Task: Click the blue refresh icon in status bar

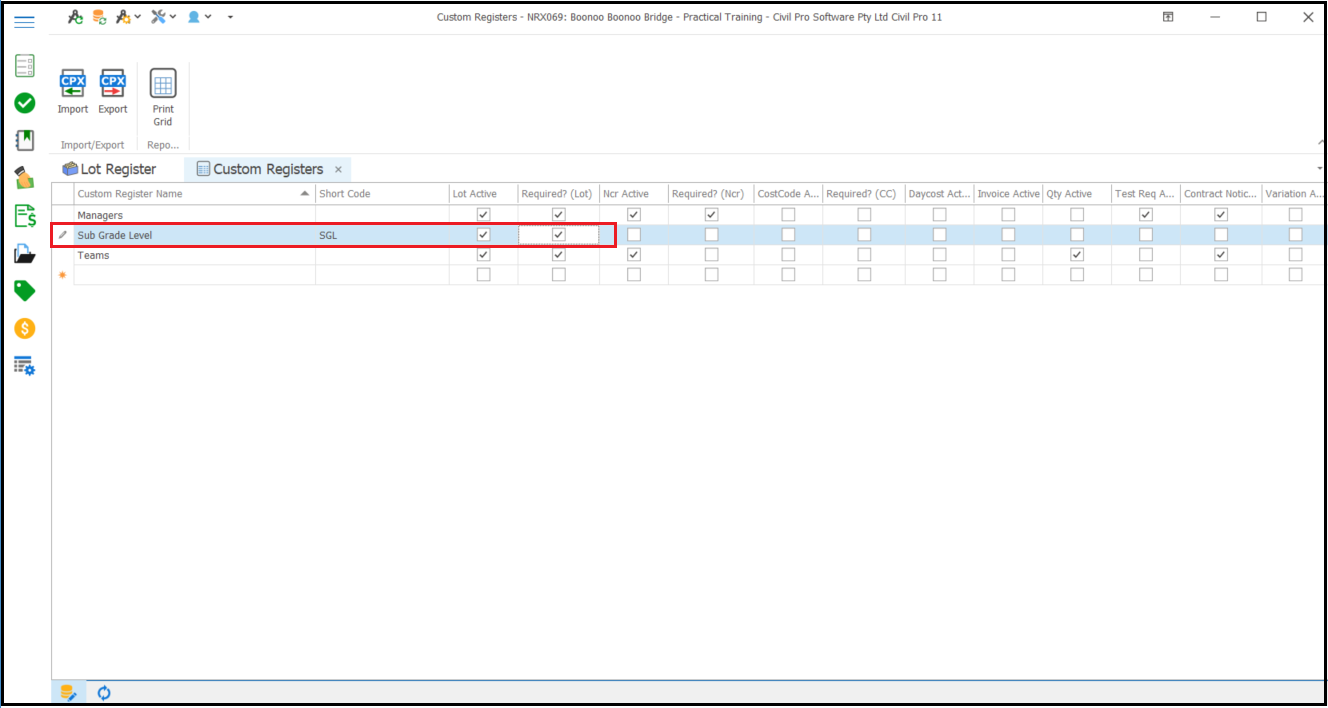Action: [104, 692]
